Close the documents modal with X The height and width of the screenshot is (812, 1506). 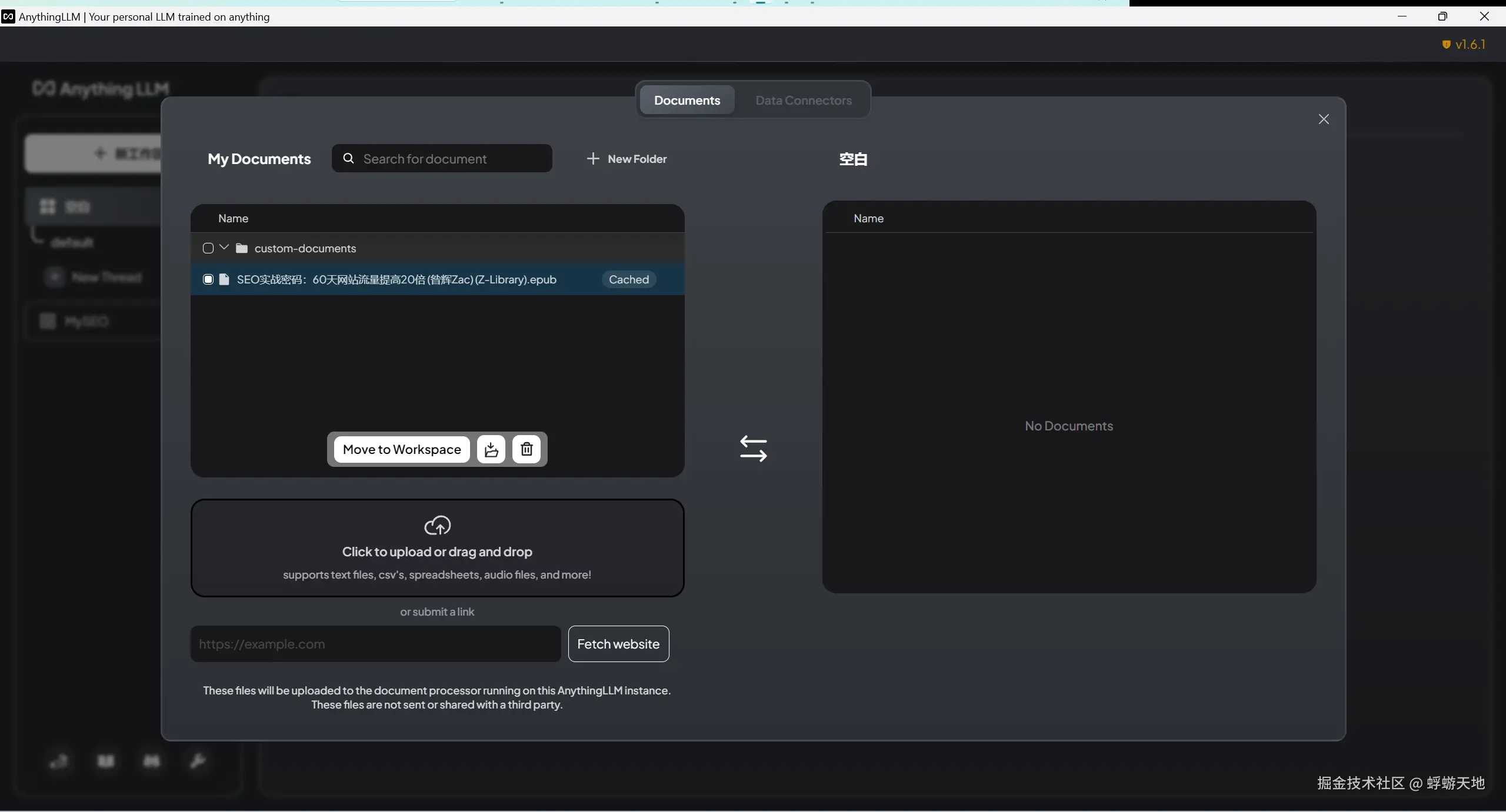[x=1324, y=119]
